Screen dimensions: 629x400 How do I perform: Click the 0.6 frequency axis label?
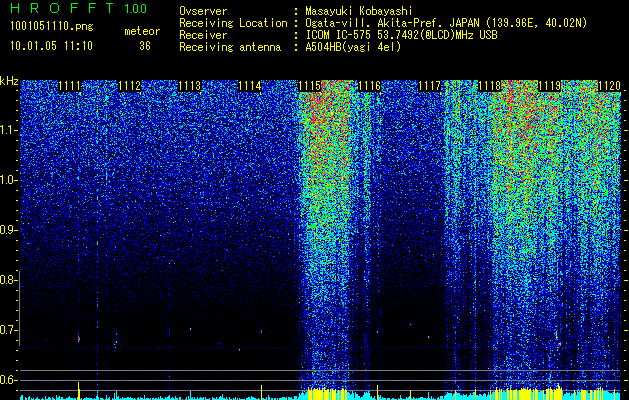7,380
